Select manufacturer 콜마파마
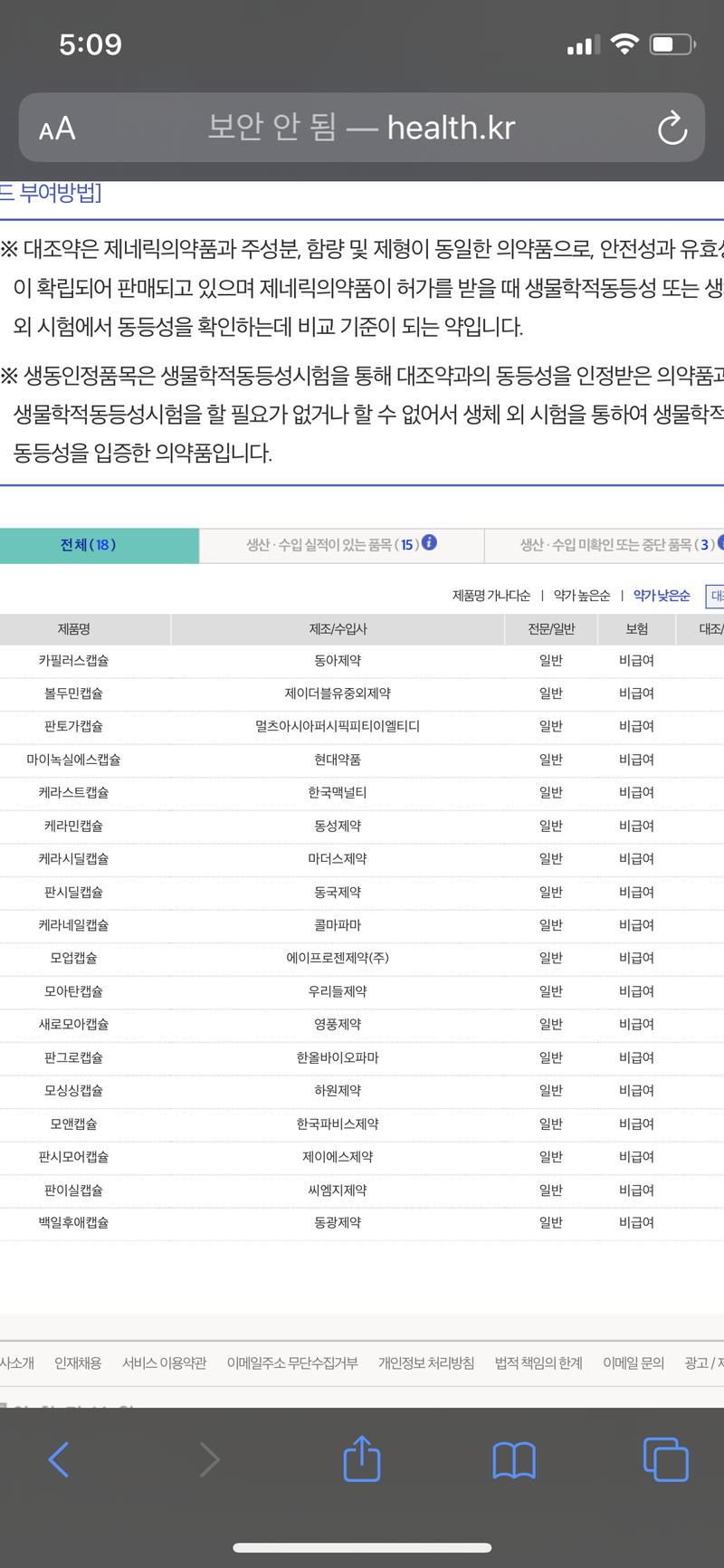The image size is (724, 1568). 338,925
